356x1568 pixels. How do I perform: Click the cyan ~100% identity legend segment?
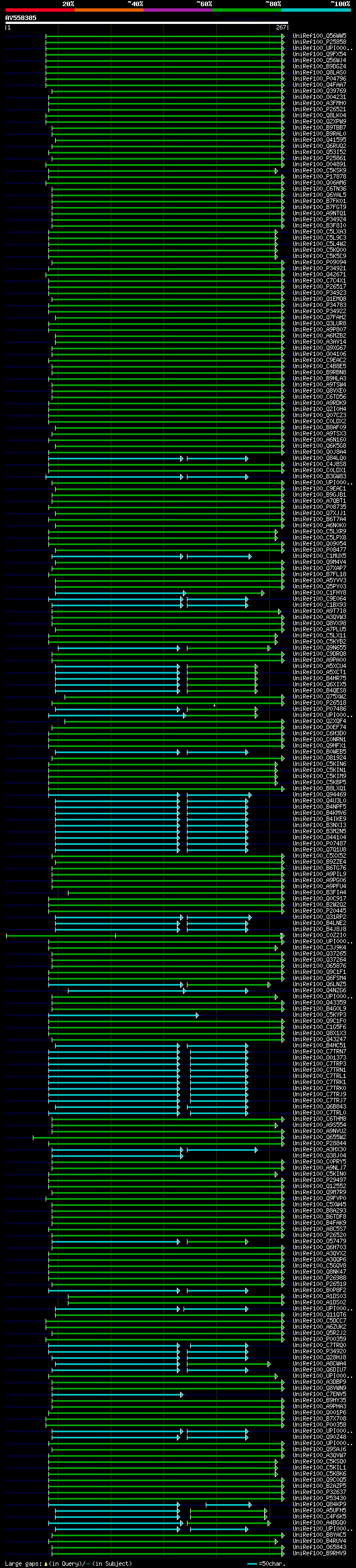pos(317,10)
